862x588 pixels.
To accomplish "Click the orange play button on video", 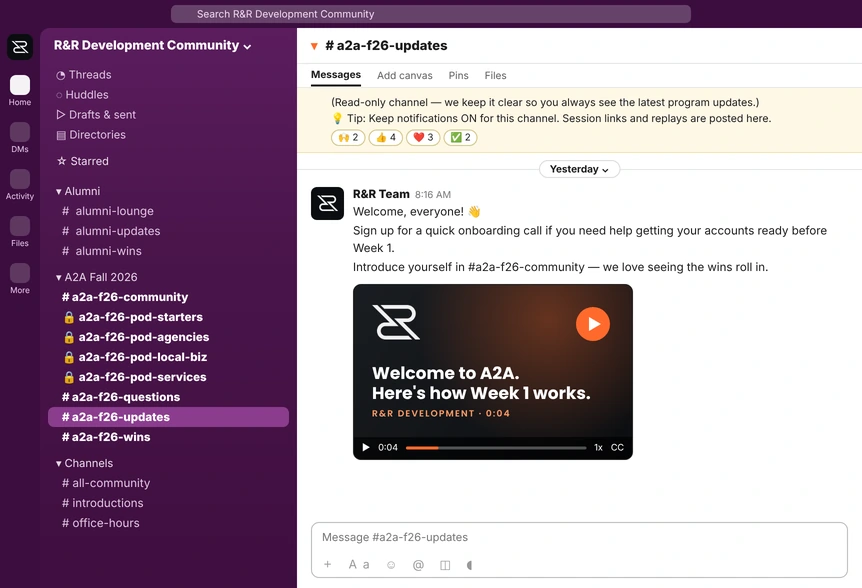I will pos(593,324).
